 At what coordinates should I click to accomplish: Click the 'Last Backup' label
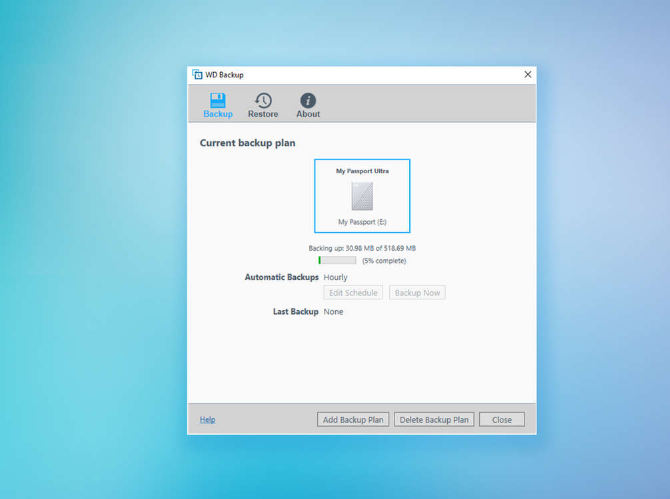click(x=296, y=311)
